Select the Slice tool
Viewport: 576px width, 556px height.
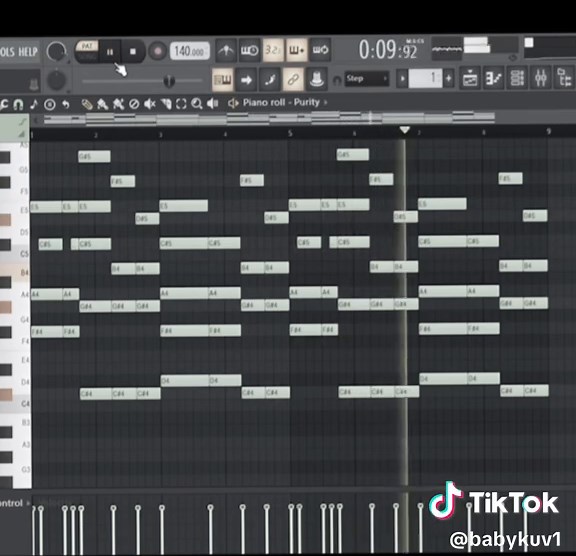click(166, 104)
